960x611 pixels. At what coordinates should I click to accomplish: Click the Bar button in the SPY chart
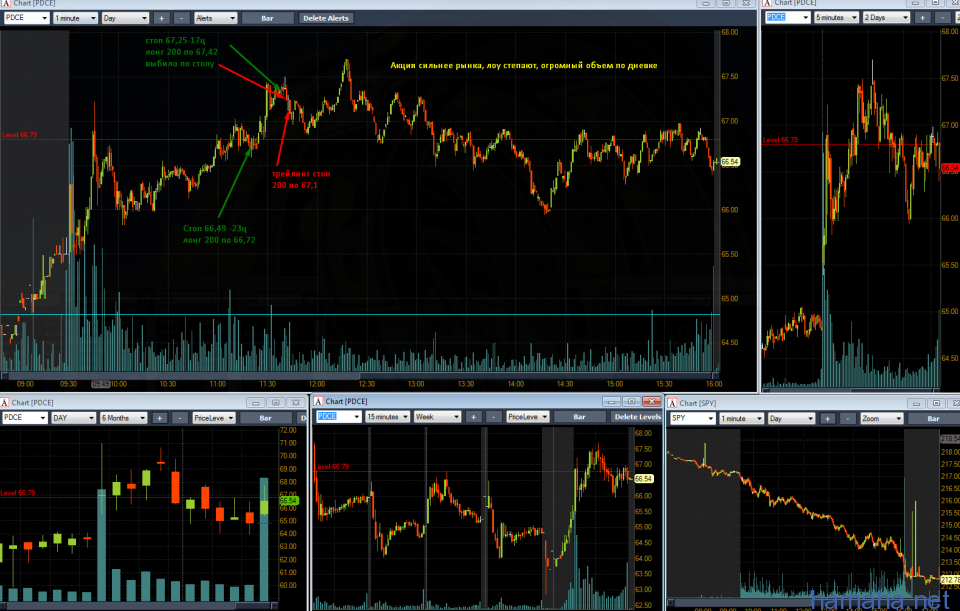tap(934, 418)
